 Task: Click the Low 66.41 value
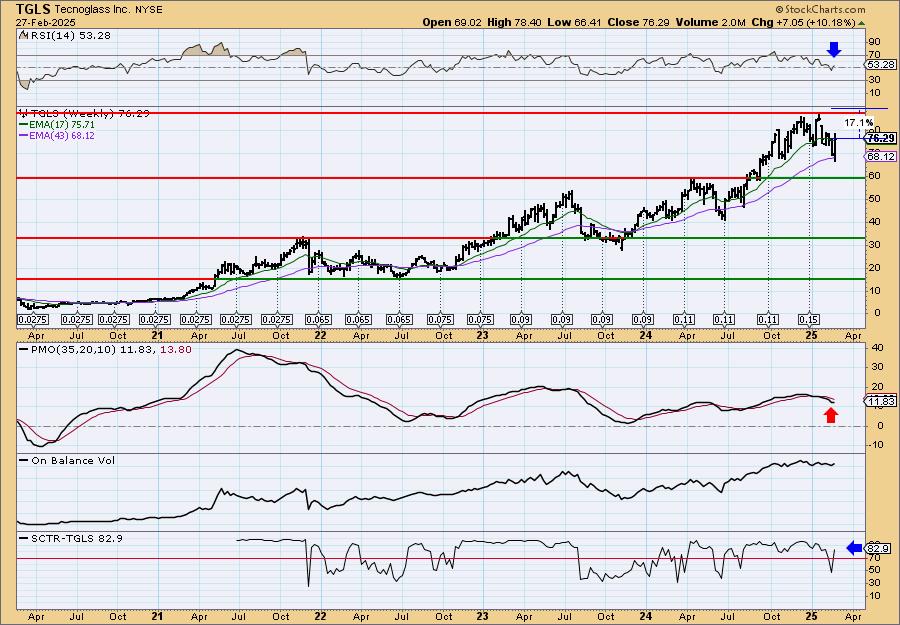click(573, 22)
